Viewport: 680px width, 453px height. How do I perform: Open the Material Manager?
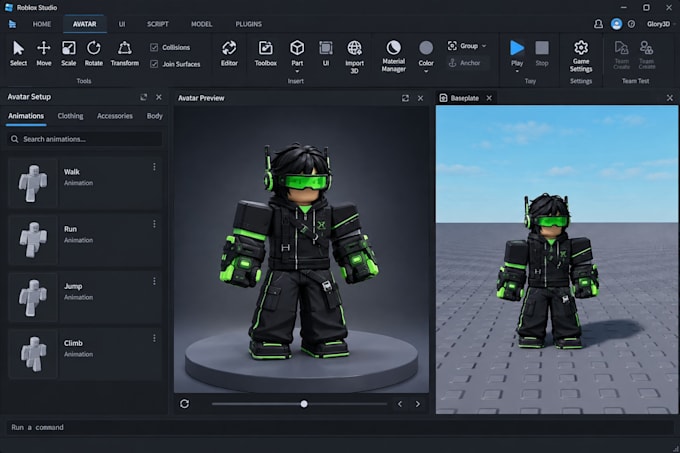click(x=393, y=55)
